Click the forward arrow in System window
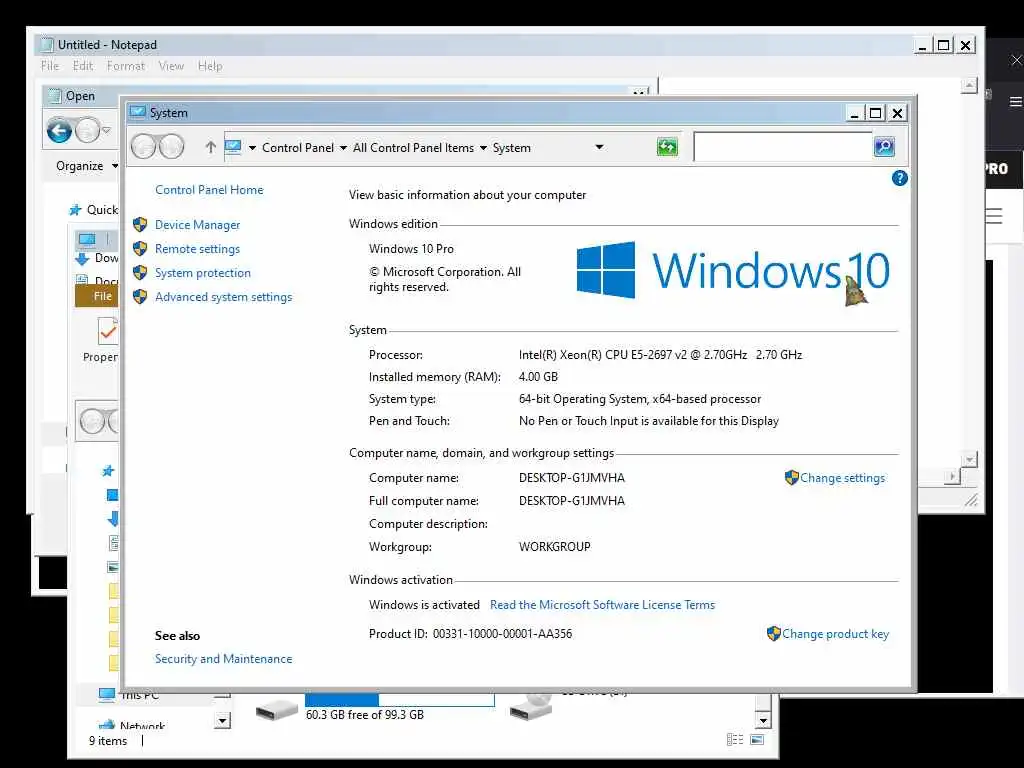1024x768 pixels. pos(171,147)
